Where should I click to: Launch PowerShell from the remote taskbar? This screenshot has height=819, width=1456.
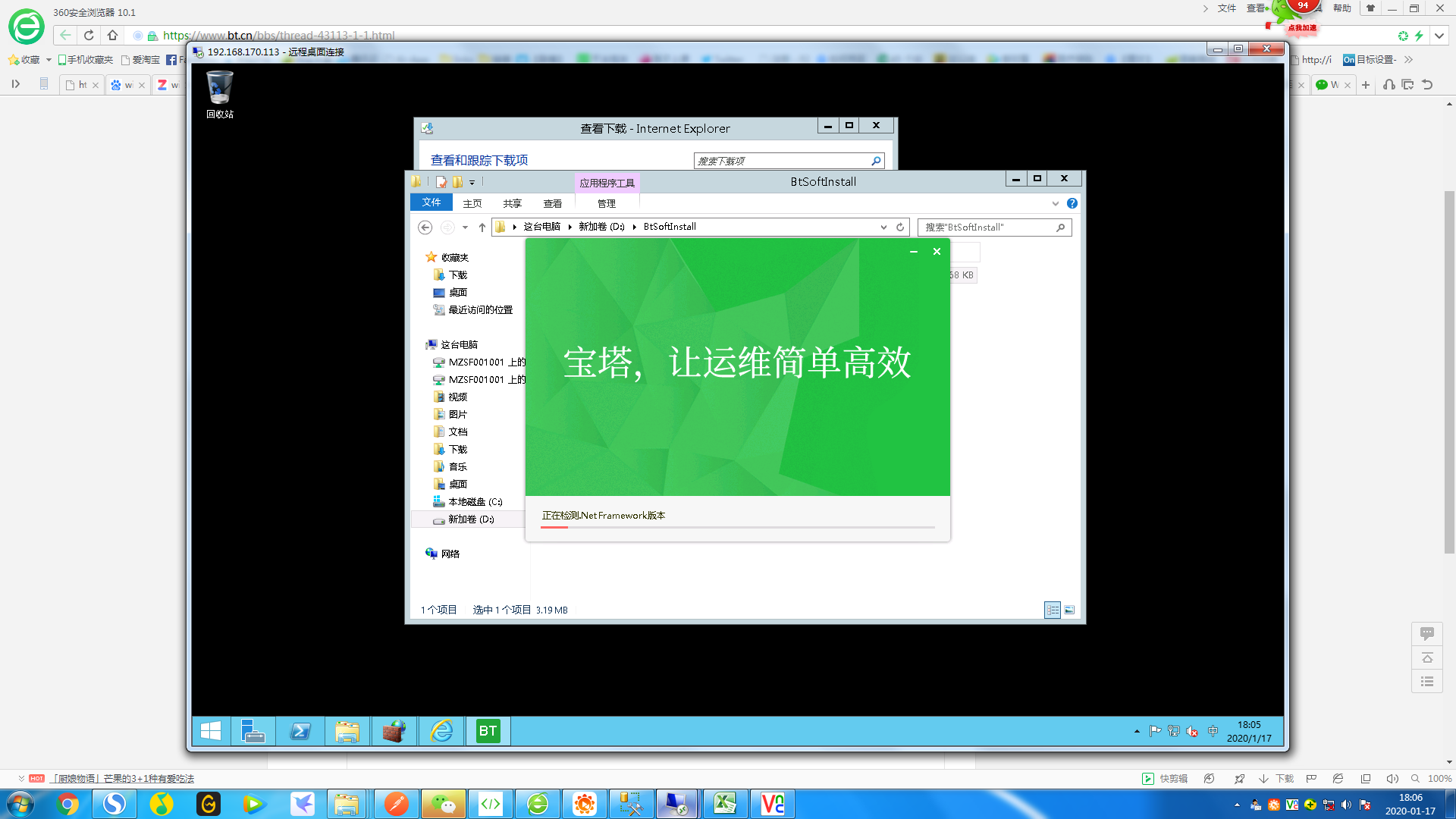[x=300, y=731]
